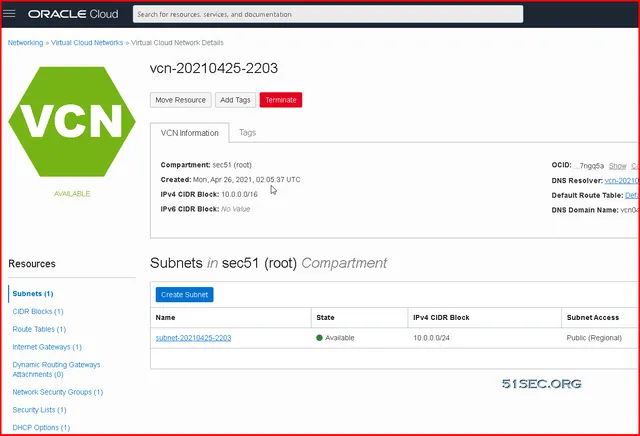640x436 pixels.
Task: Switch to the Tags tab
Action: (x=247, y=133)
